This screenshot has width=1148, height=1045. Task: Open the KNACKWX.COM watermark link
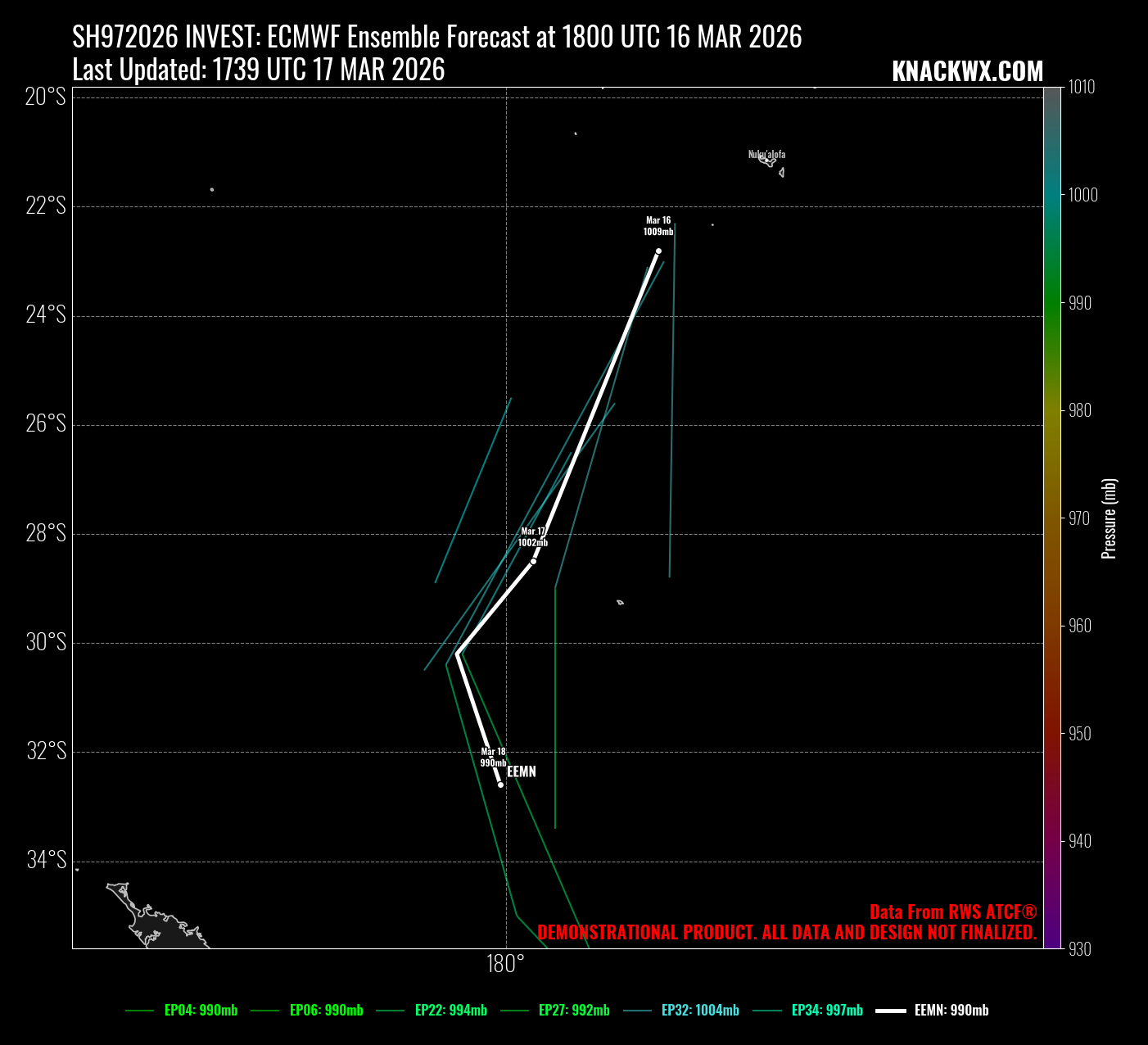click(x=967, y=72)
